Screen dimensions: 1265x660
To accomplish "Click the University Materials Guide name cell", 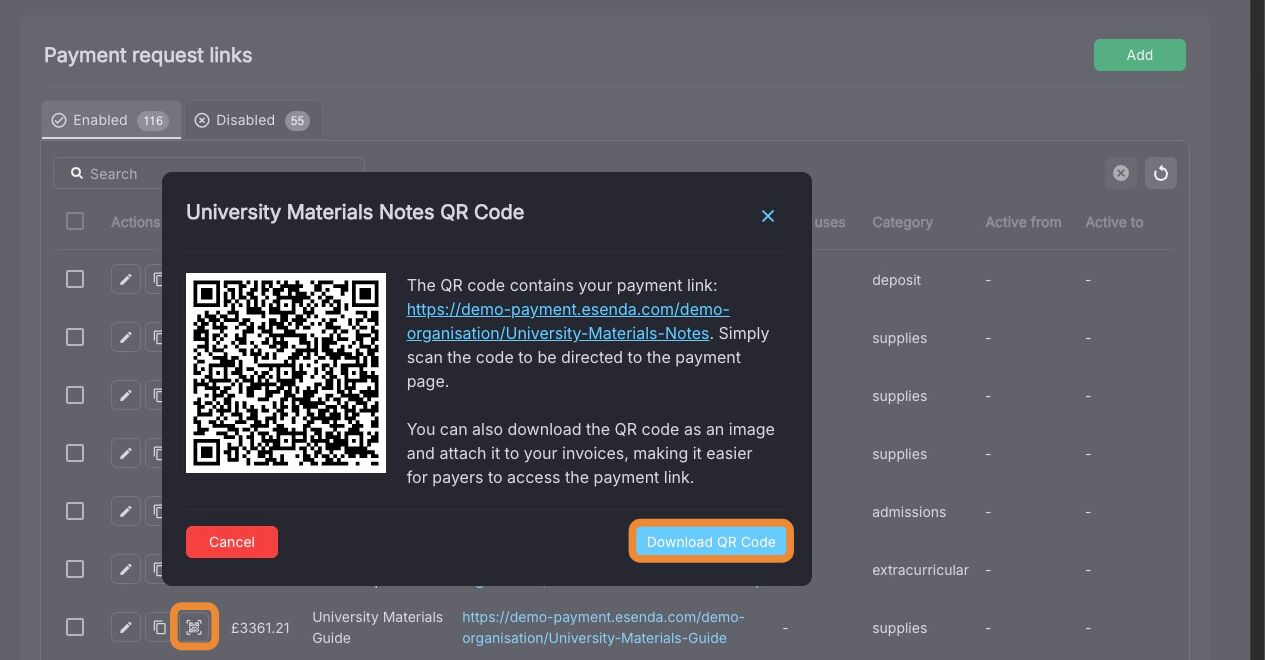I will [x=377, y=627].
